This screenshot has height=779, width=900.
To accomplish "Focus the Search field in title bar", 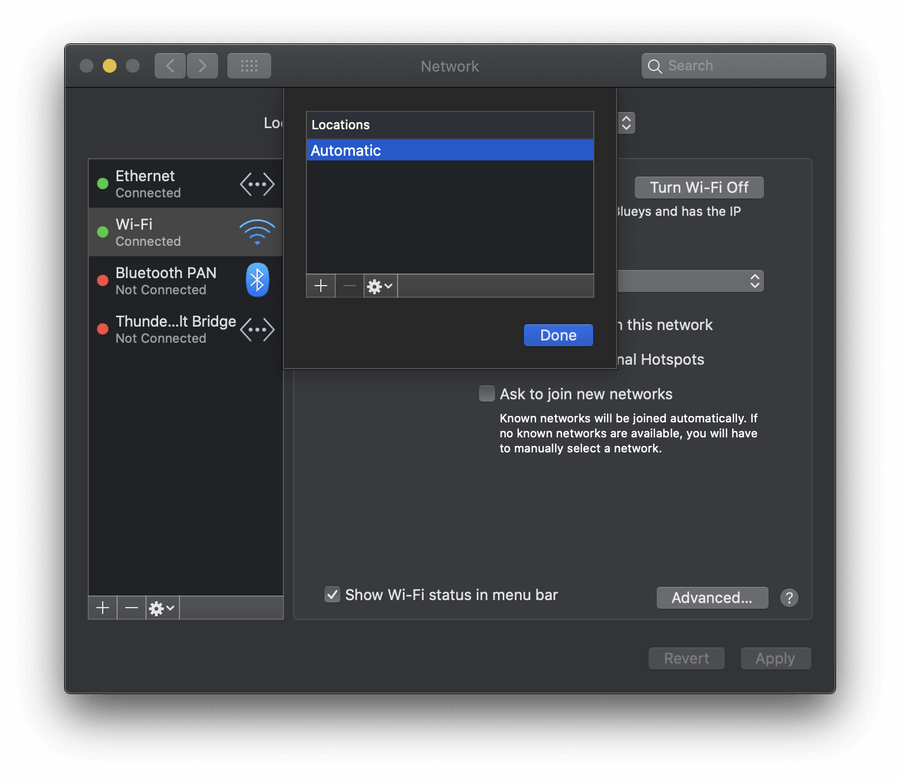I will click(x=734, y=66).
